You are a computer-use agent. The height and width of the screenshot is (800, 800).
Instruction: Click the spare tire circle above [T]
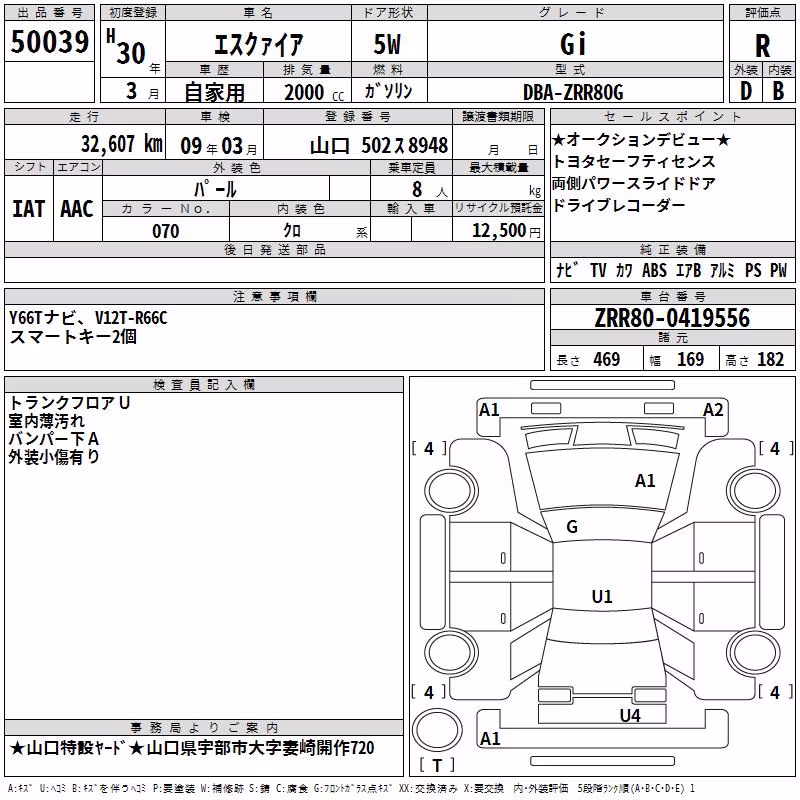coord(437,729)
